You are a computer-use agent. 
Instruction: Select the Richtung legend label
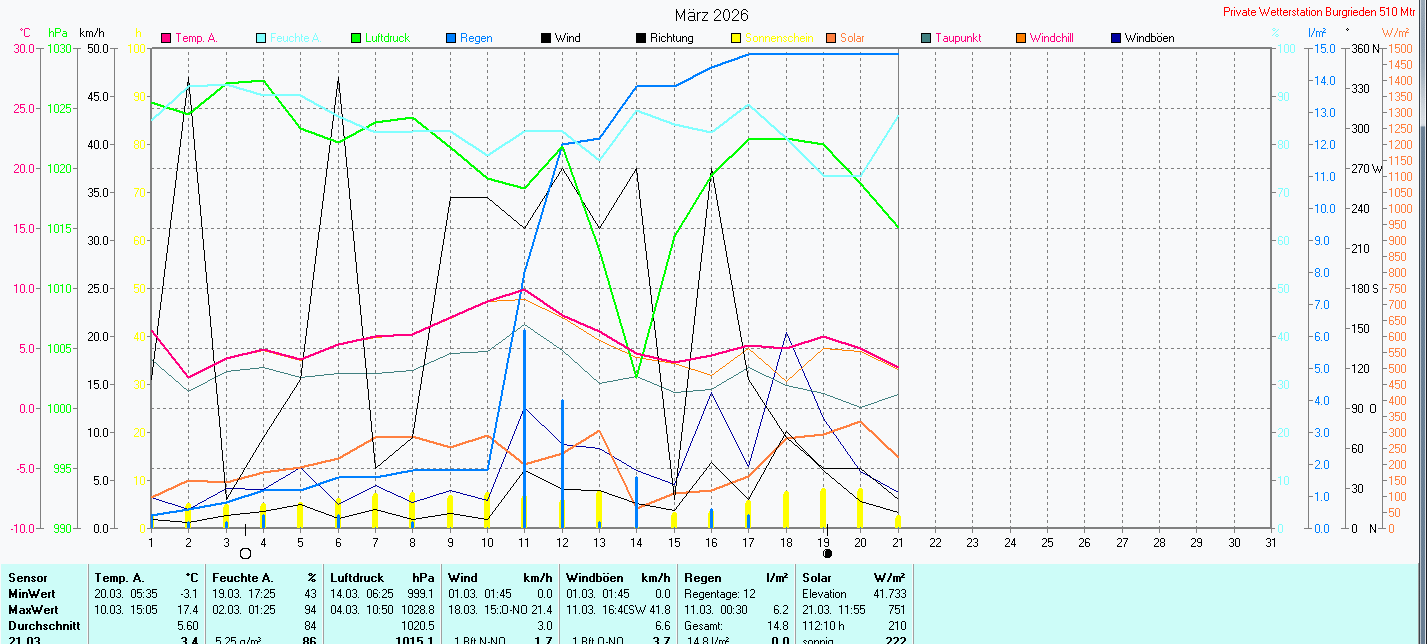click(671, 38)
